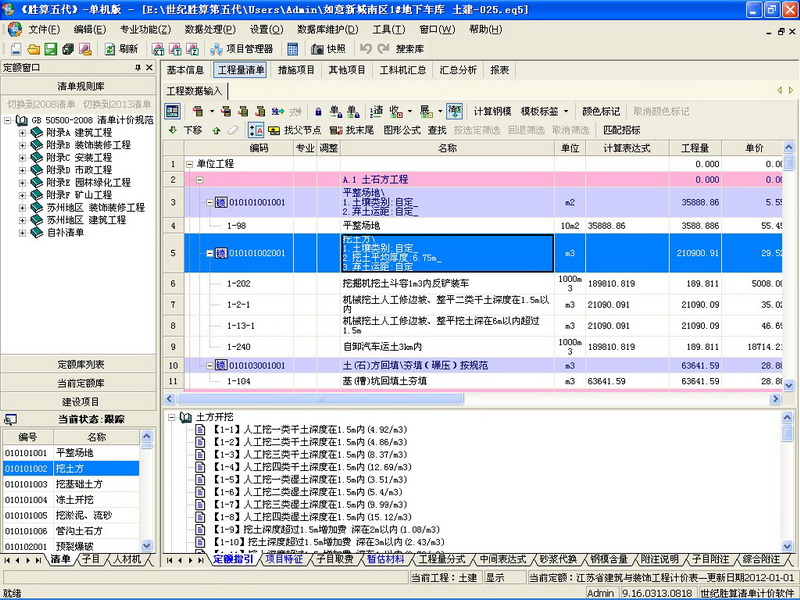Take a 快照 snapshot with camera icon

[328, 49]
